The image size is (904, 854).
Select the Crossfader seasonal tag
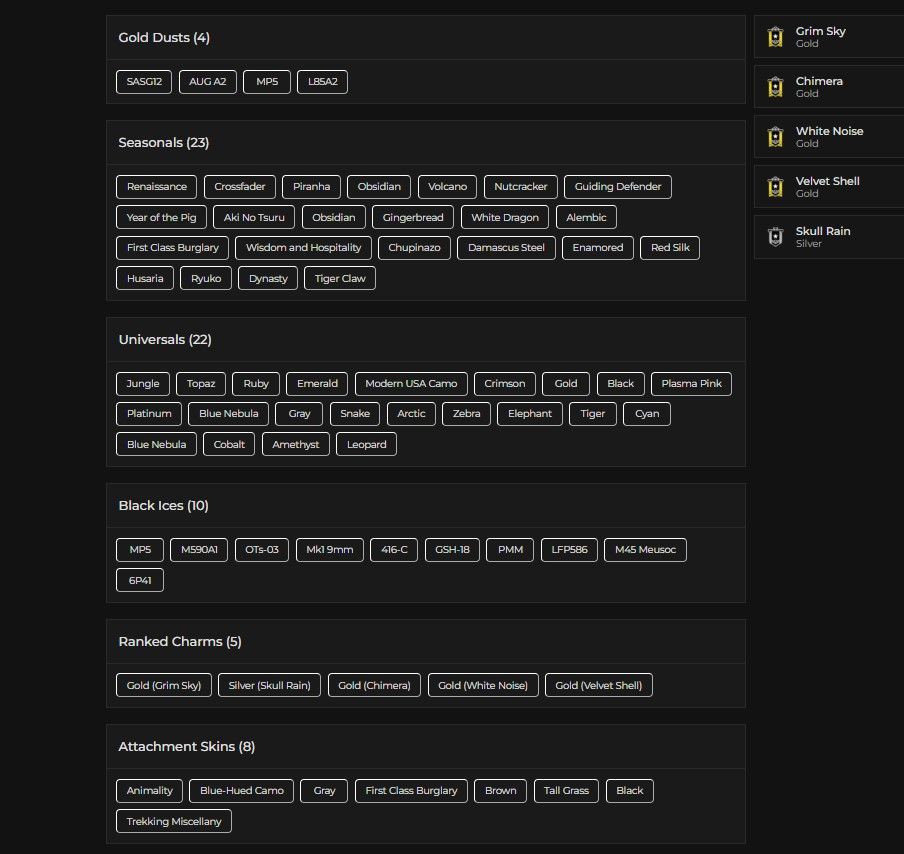point(240,187)
